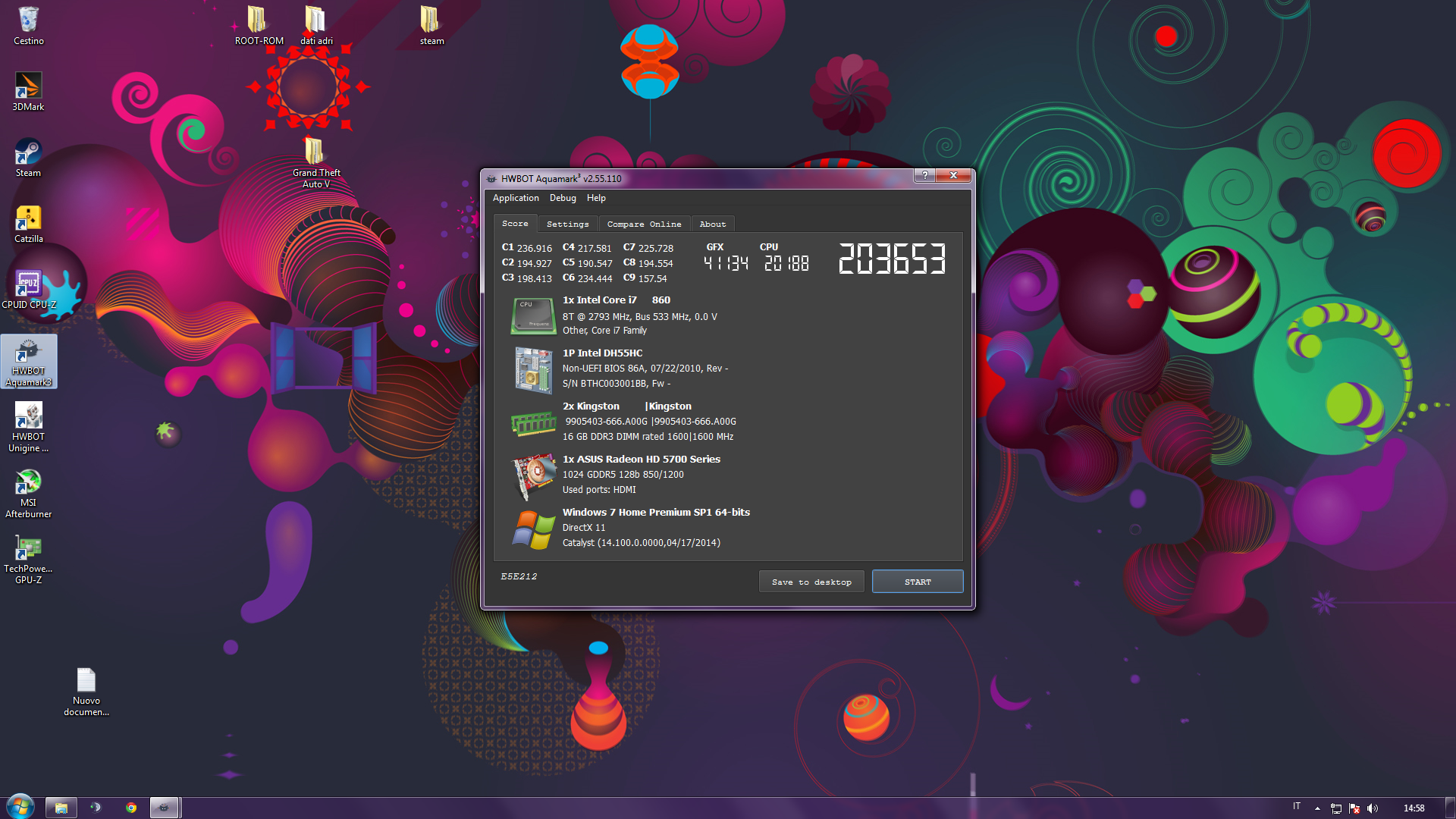Click the network status tray icon

tap(1336, 808)
